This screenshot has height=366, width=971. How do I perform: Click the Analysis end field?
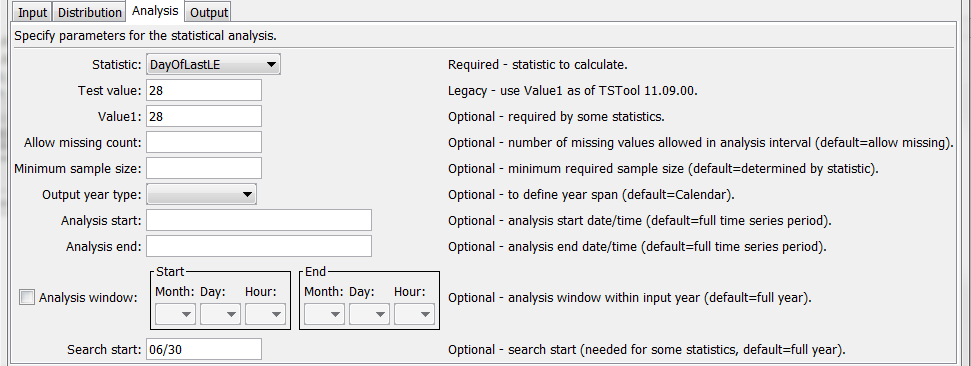(x=259, y=246)
